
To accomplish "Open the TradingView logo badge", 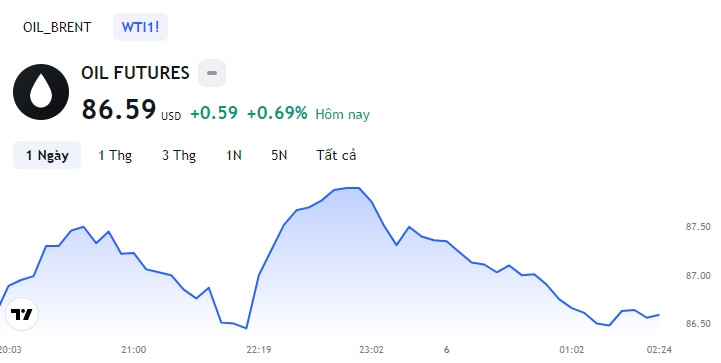I will (22, 314).
